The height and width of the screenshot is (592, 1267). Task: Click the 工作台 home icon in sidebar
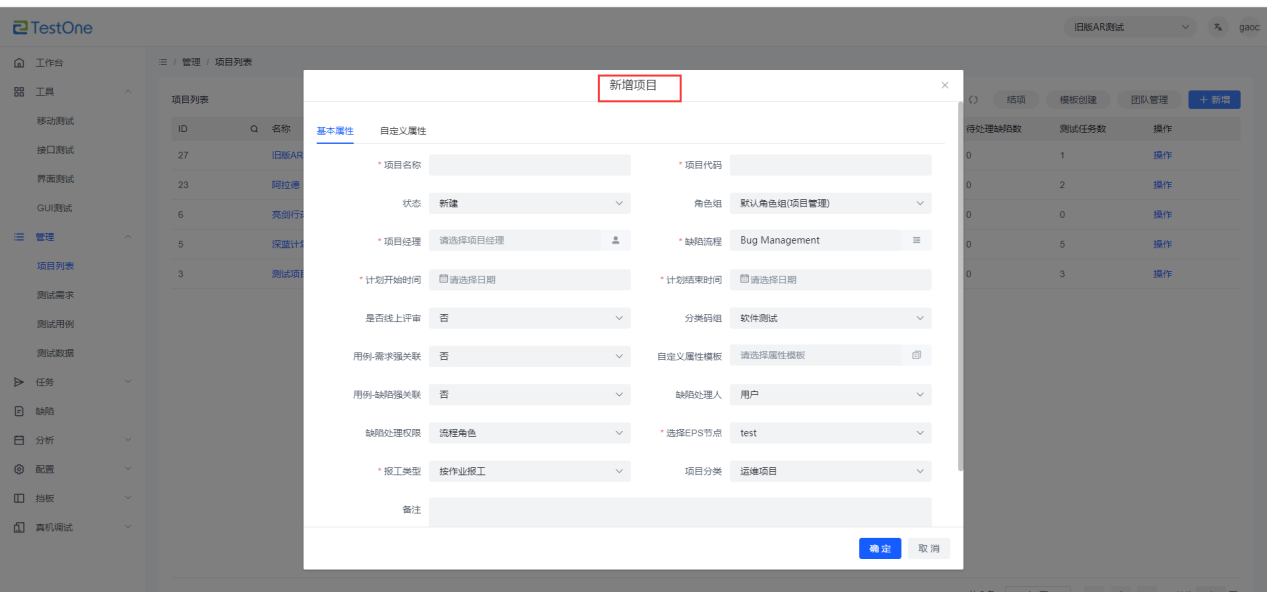[x=19, y=63]
